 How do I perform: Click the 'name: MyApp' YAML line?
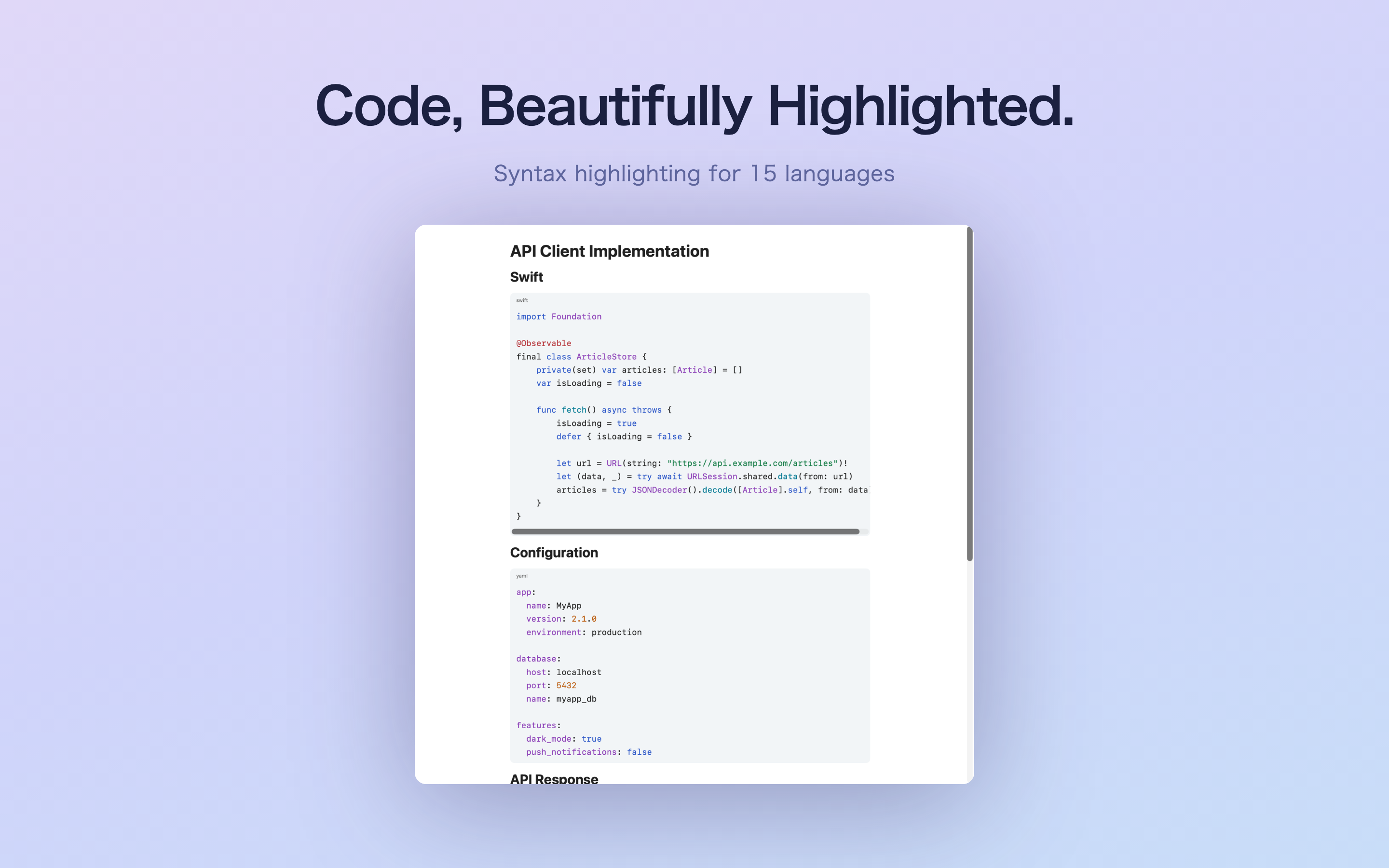point(554,606)
